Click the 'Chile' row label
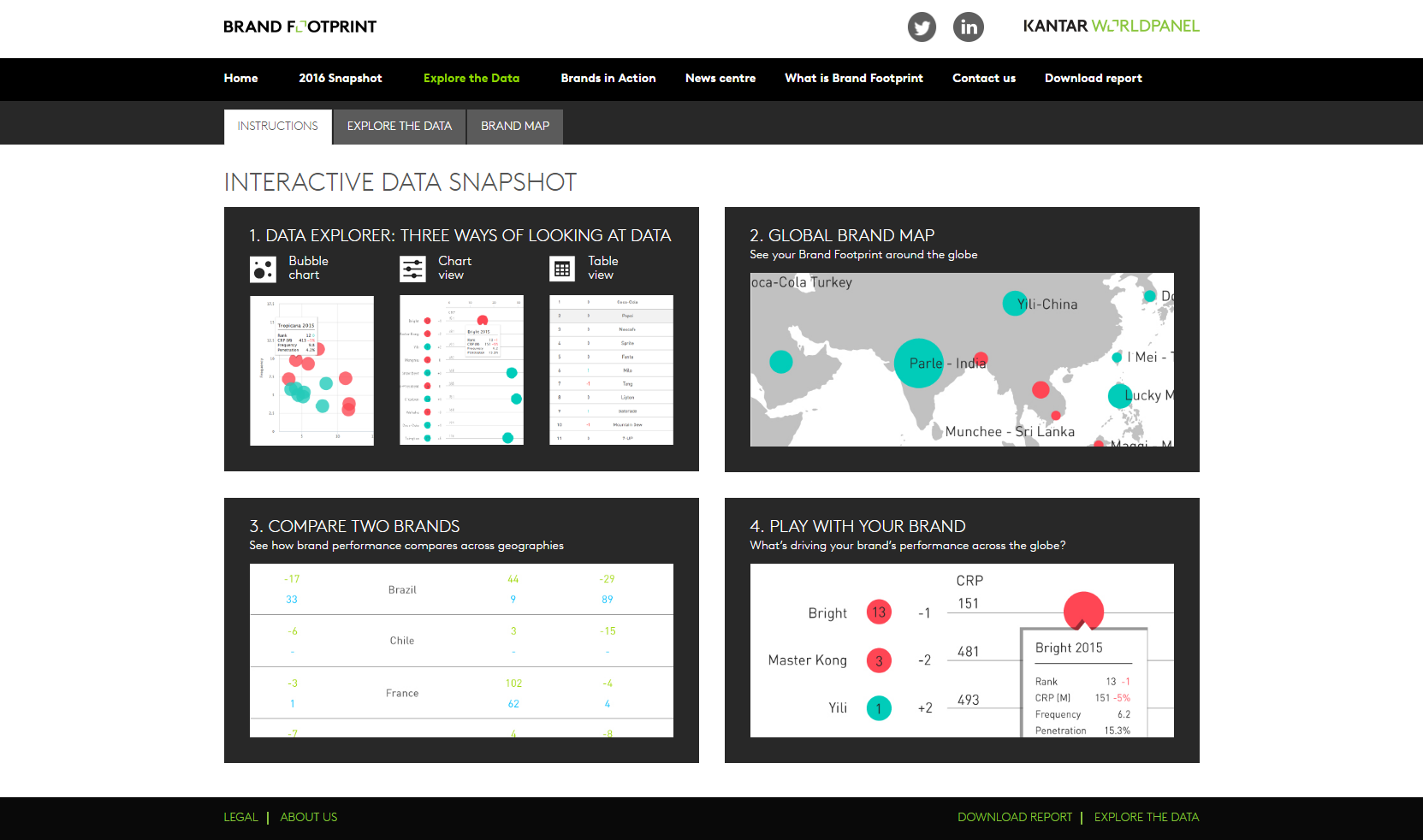 click(x=402, y=641)
